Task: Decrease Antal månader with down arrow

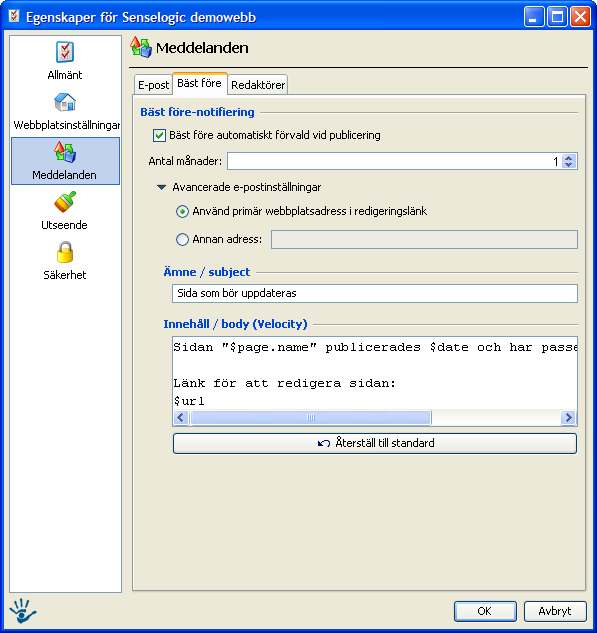Action: 569,165
